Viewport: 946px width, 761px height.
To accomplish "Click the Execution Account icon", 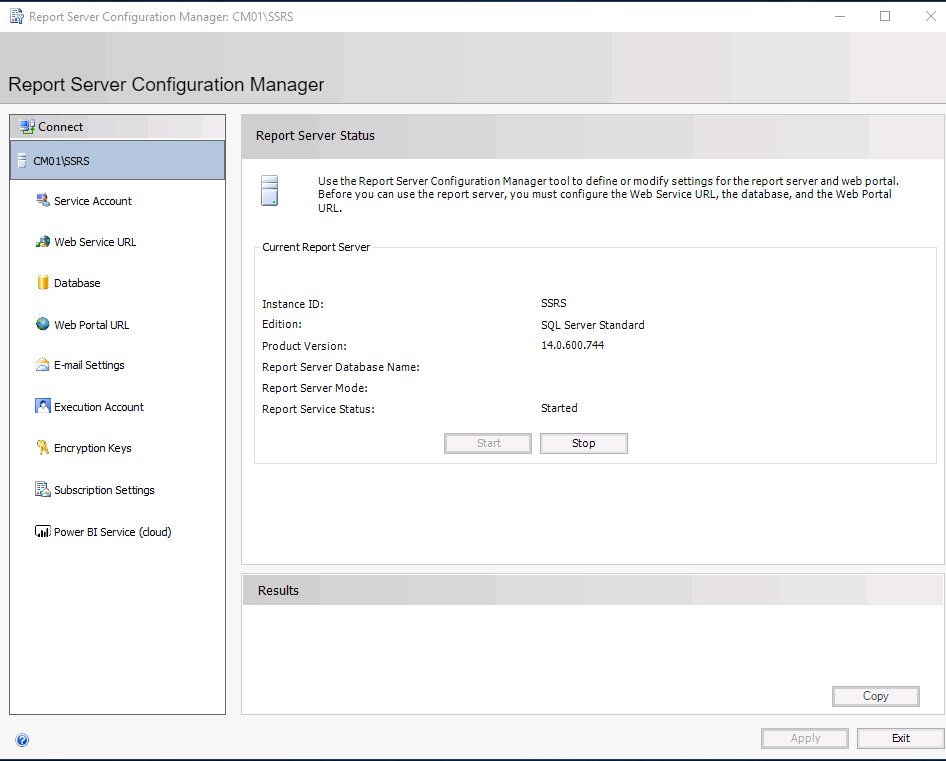I will click(x=43, y=406).
